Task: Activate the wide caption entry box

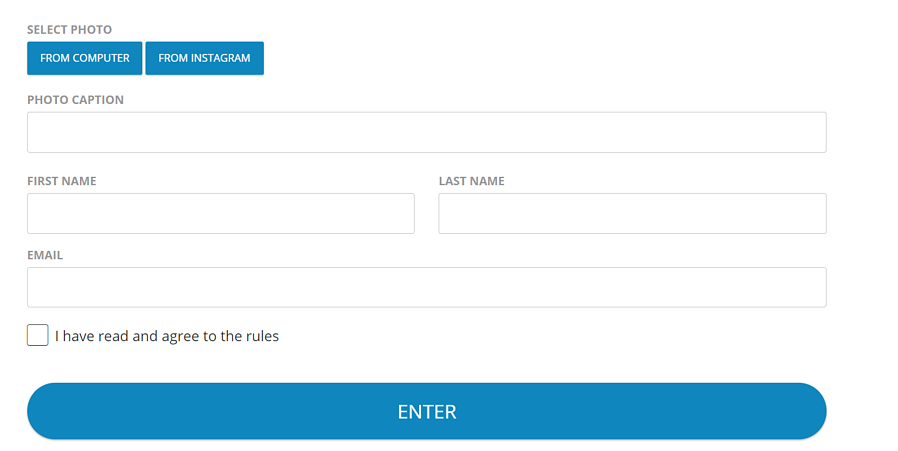Action: [426, 132]
